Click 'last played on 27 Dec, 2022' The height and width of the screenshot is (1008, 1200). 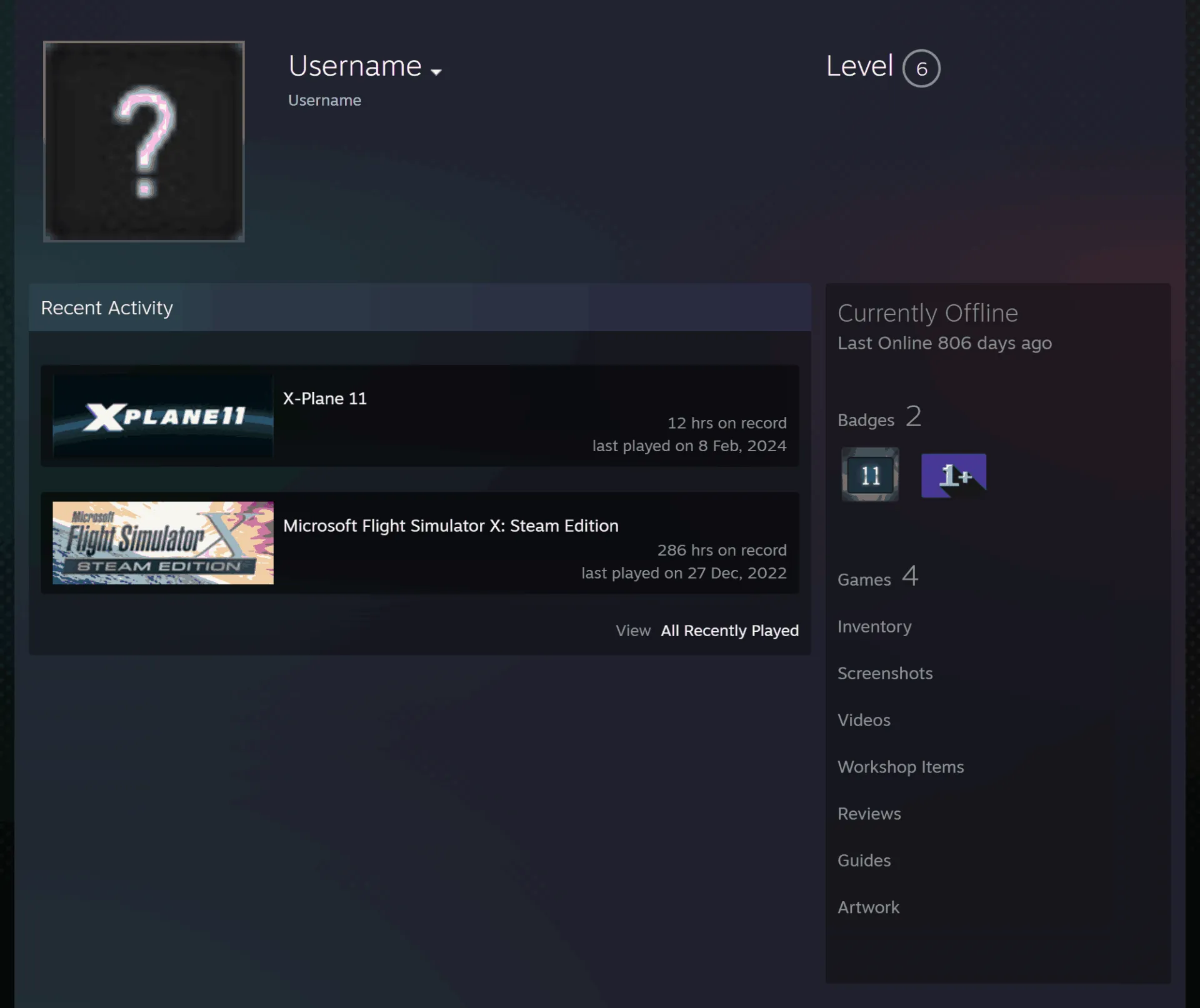(x=684, y=574)
